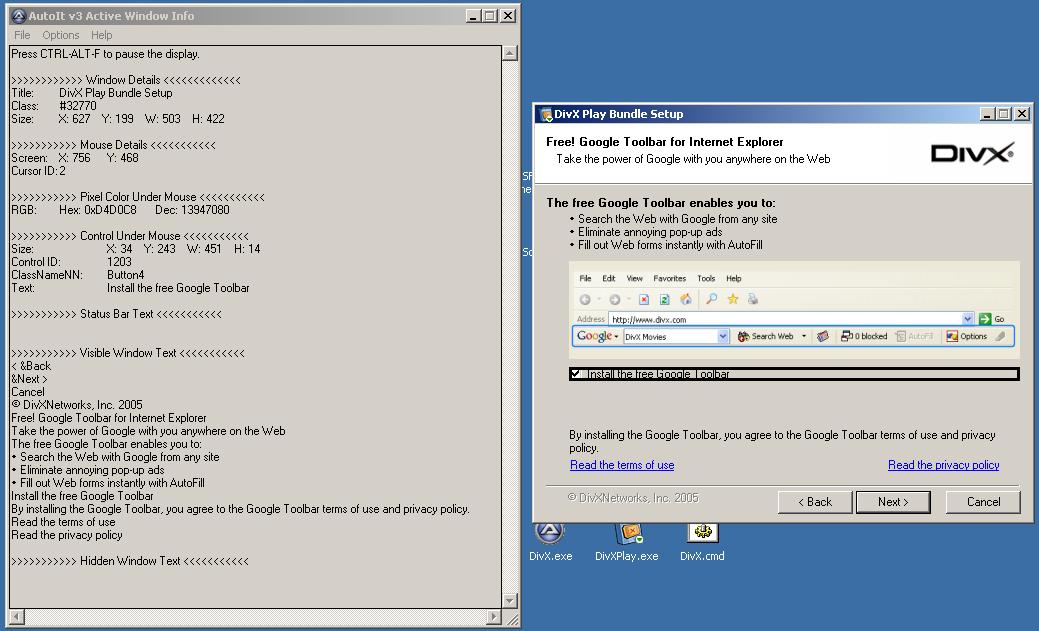Open the File menu in AutoIt Window Info

click(22, 35)
